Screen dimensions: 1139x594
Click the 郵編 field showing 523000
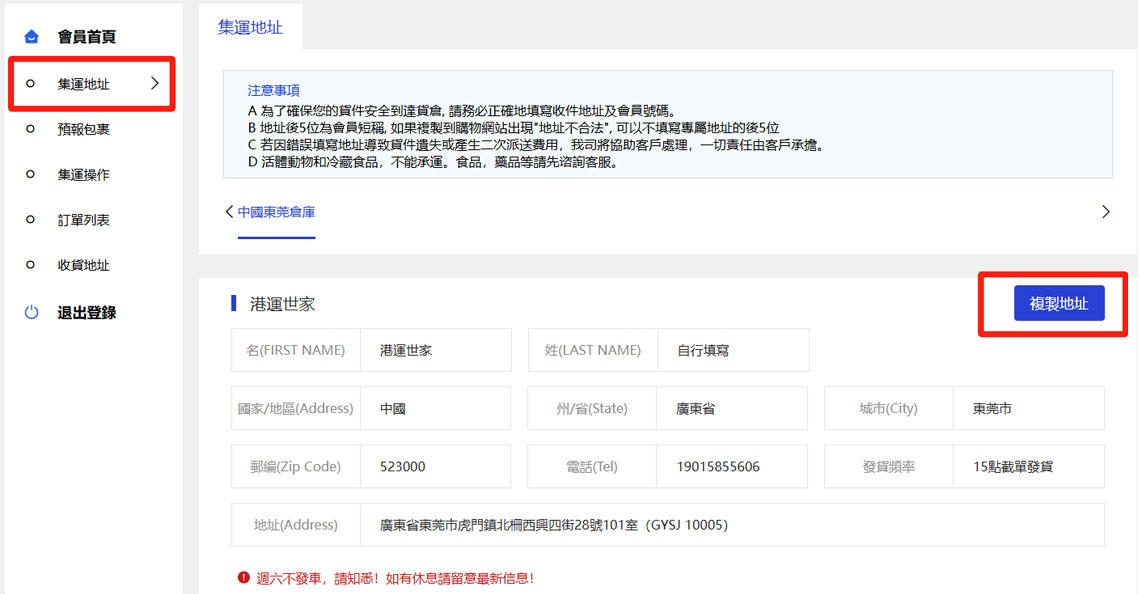434,467
